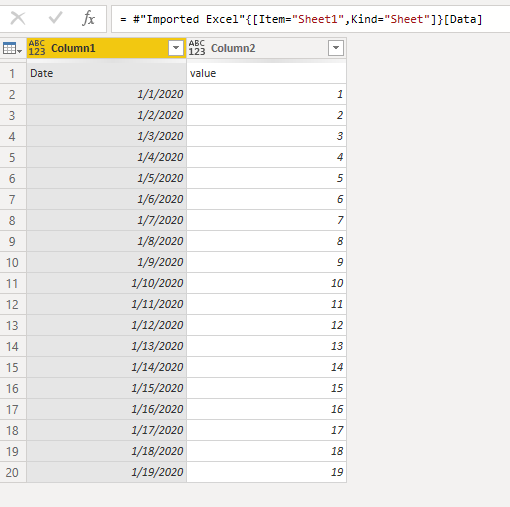The height and width of the screenshot is (507, 510).
Task: Select Column2 cell next to 1/19/2020
Action: pyautogui.click(x=266, y=472)
